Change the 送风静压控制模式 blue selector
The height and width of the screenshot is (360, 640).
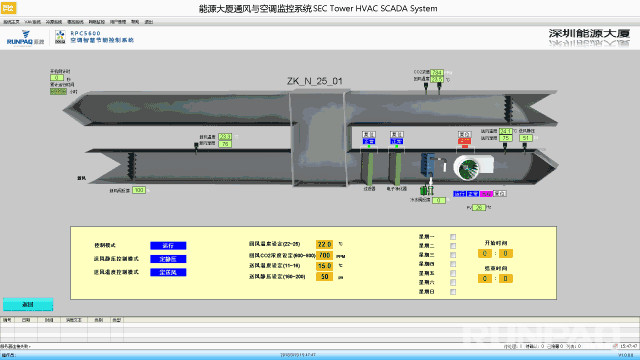168,259
